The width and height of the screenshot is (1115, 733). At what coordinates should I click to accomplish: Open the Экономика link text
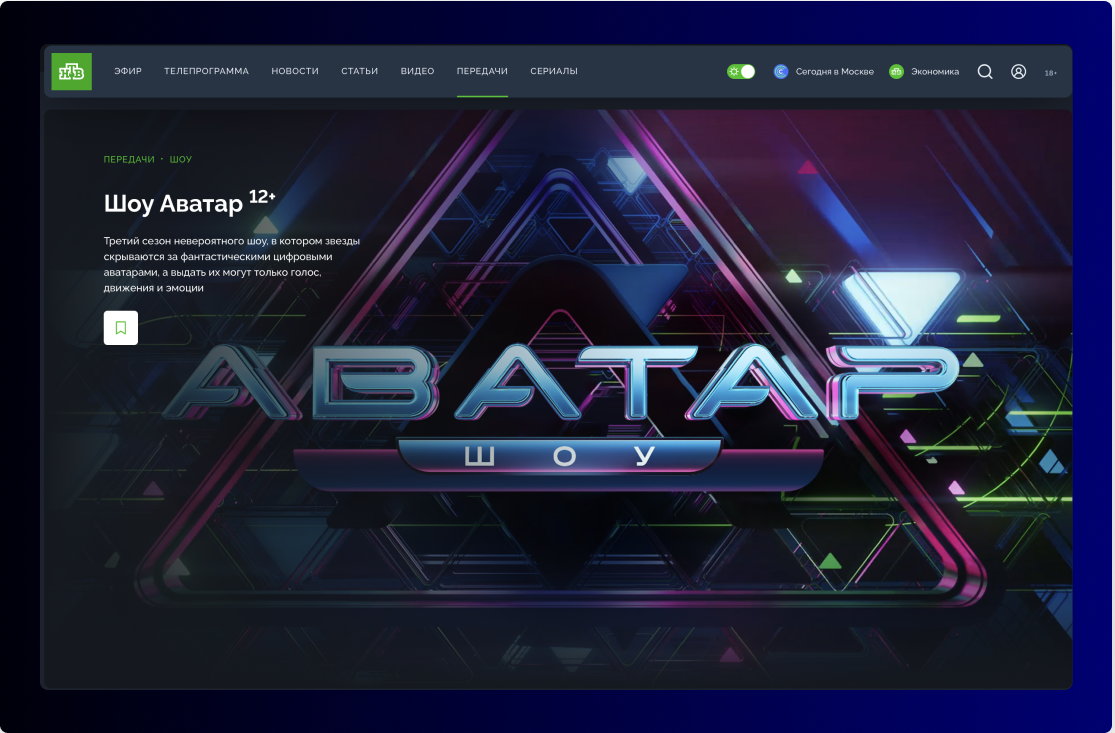coord(934,71)
